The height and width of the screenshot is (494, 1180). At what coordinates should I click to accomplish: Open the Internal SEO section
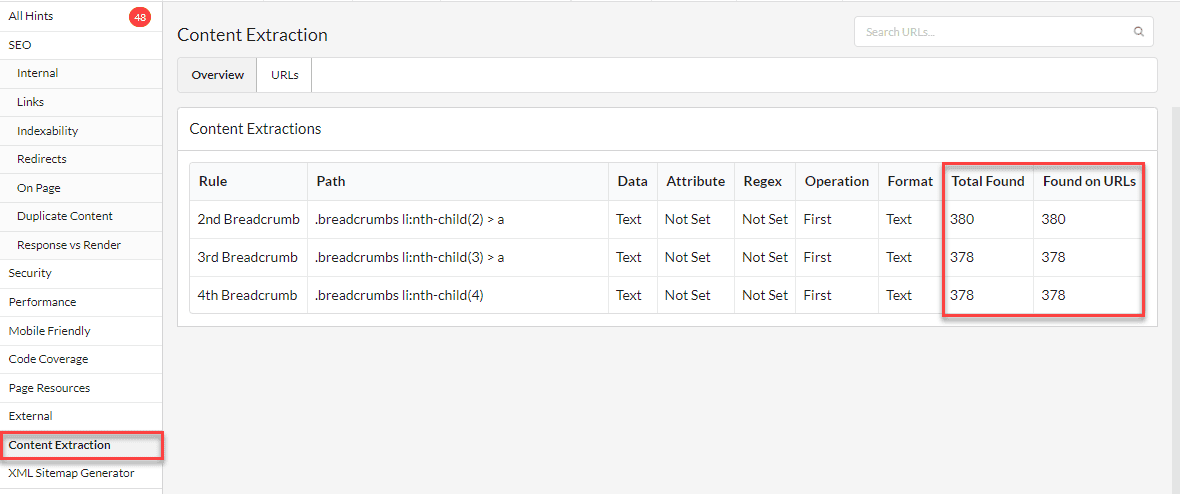[x=37, y=73]
